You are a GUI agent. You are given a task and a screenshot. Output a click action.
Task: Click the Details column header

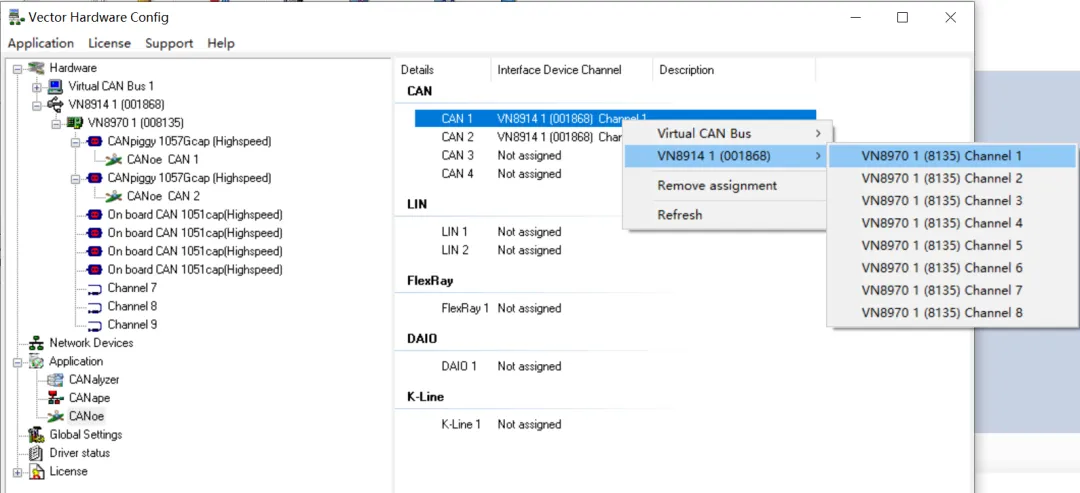[x=443, y=70]
